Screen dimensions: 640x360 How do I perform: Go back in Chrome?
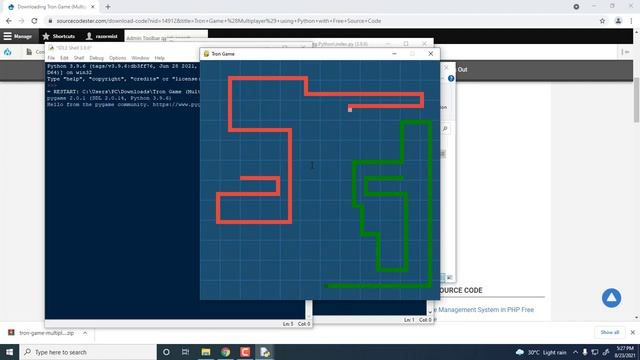(9, 21)
